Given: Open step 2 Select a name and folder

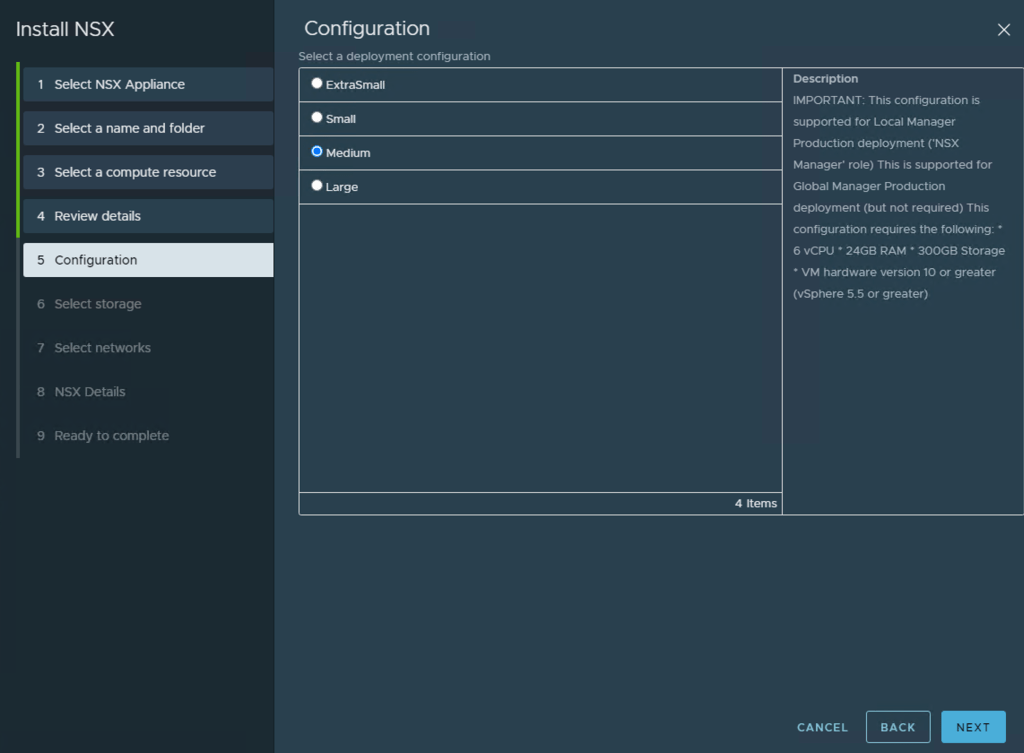Looking at the screenshot, I should [x=129, y=128].
